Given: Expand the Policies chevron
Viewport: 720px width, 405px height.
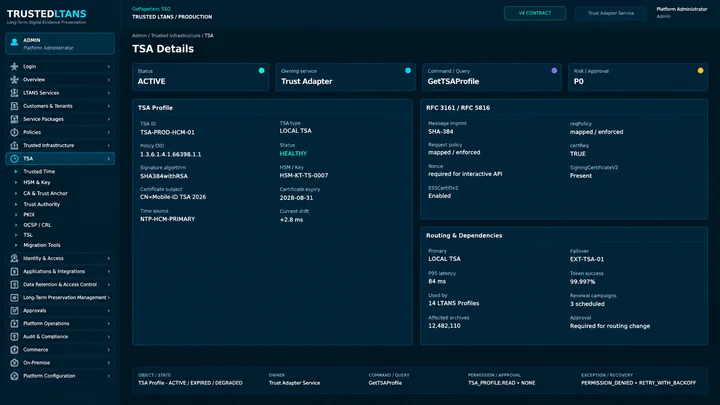Looking at the screenshot, I should [x=109, y=132].
